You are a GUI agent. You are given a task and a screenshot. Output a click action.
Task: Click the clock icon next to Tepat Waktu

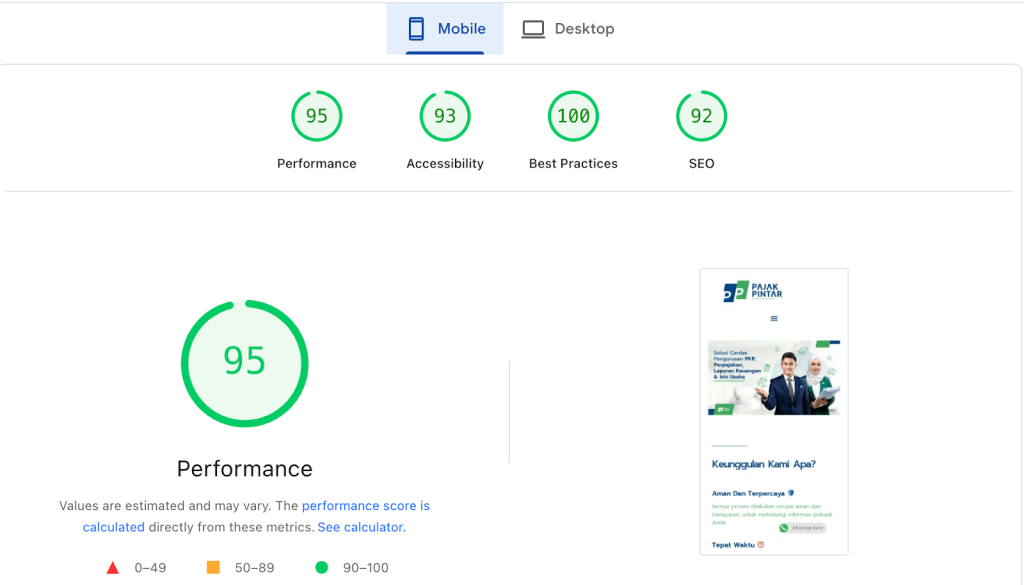click(760, 545)
